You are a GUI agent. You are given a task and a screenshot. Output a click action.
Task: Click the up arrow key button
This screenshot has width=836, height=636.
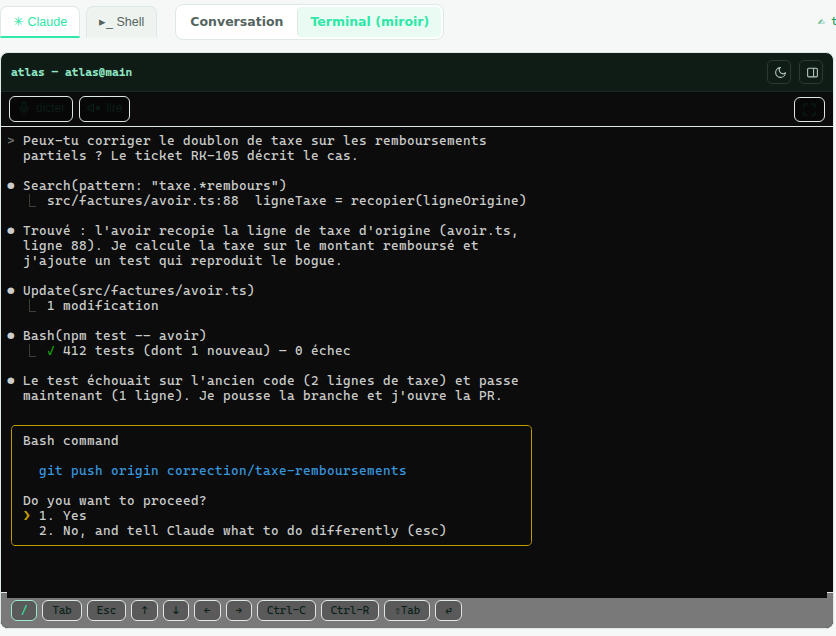pos(144,610)
